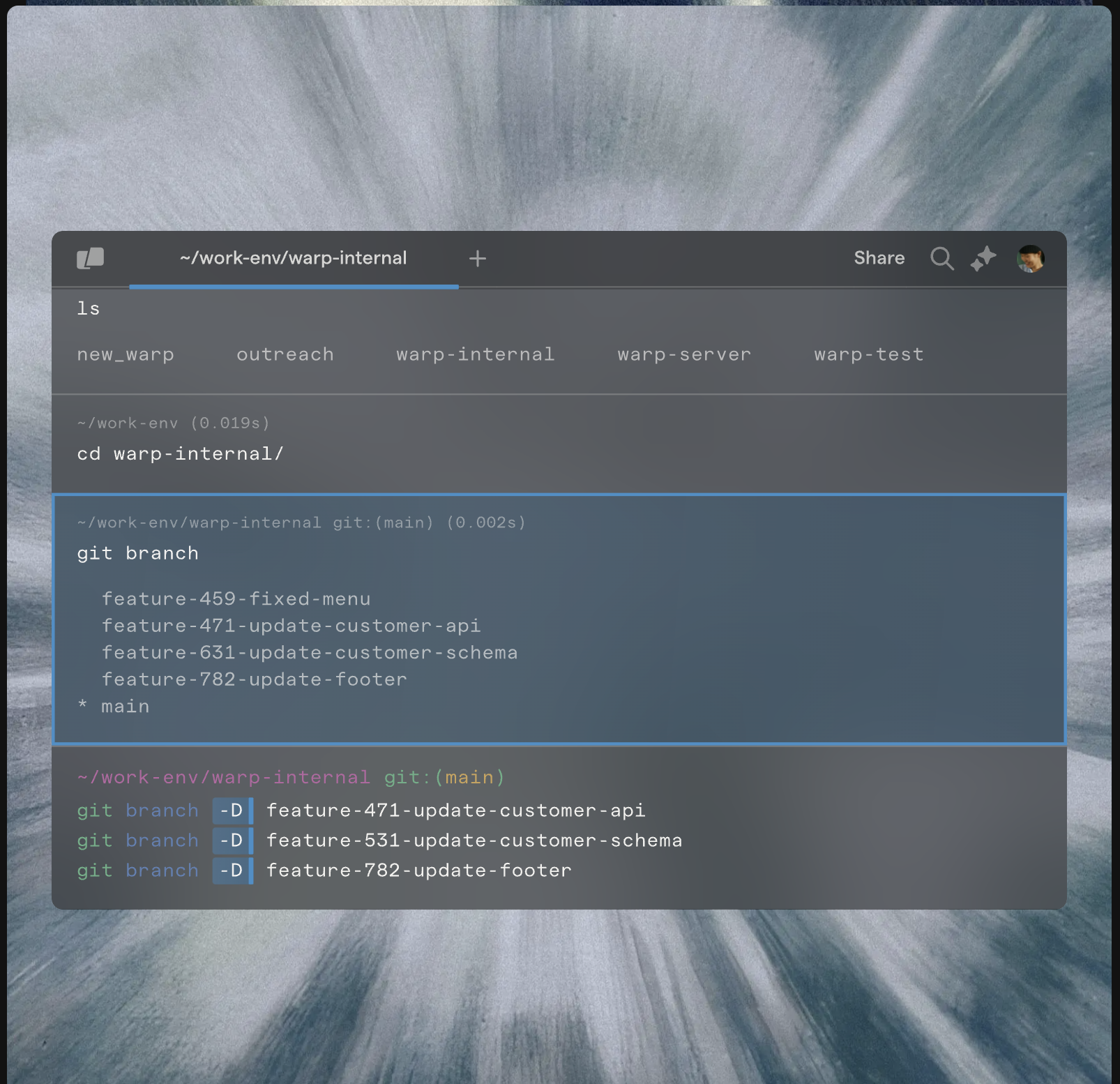Click the warp-server directory name

pyautogui.click(x=683, y=355)
